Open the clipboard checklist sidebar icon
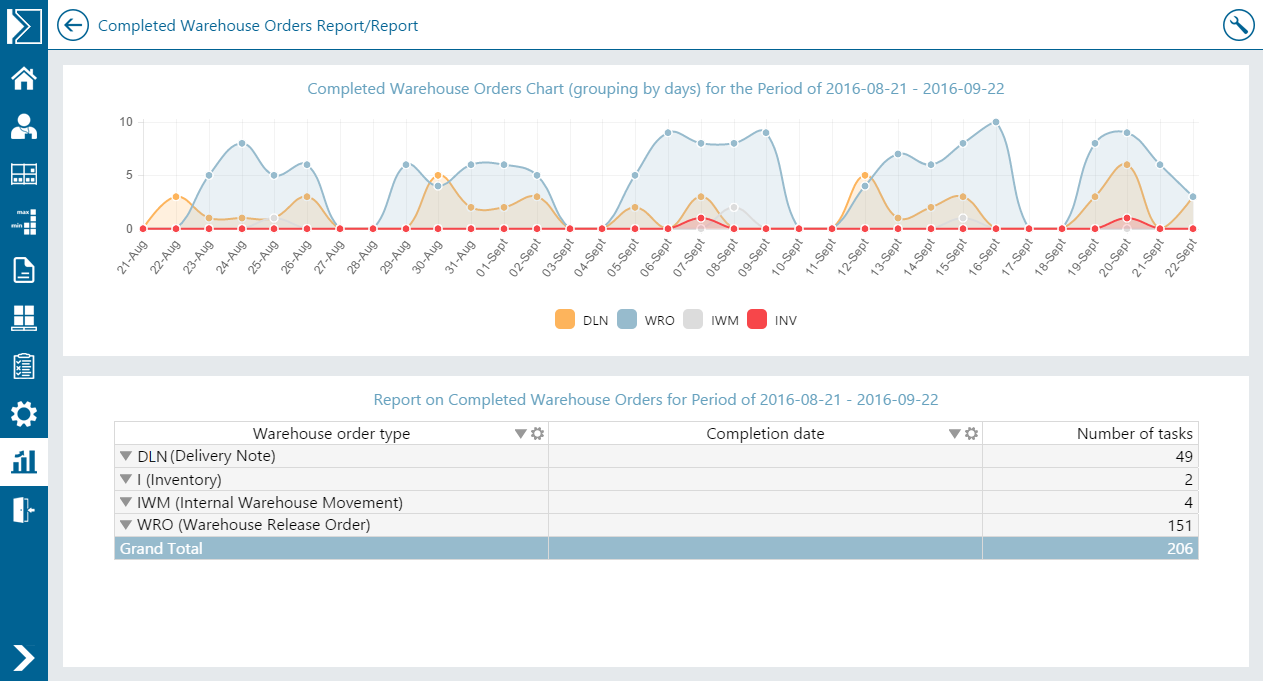 coord(24,366)
